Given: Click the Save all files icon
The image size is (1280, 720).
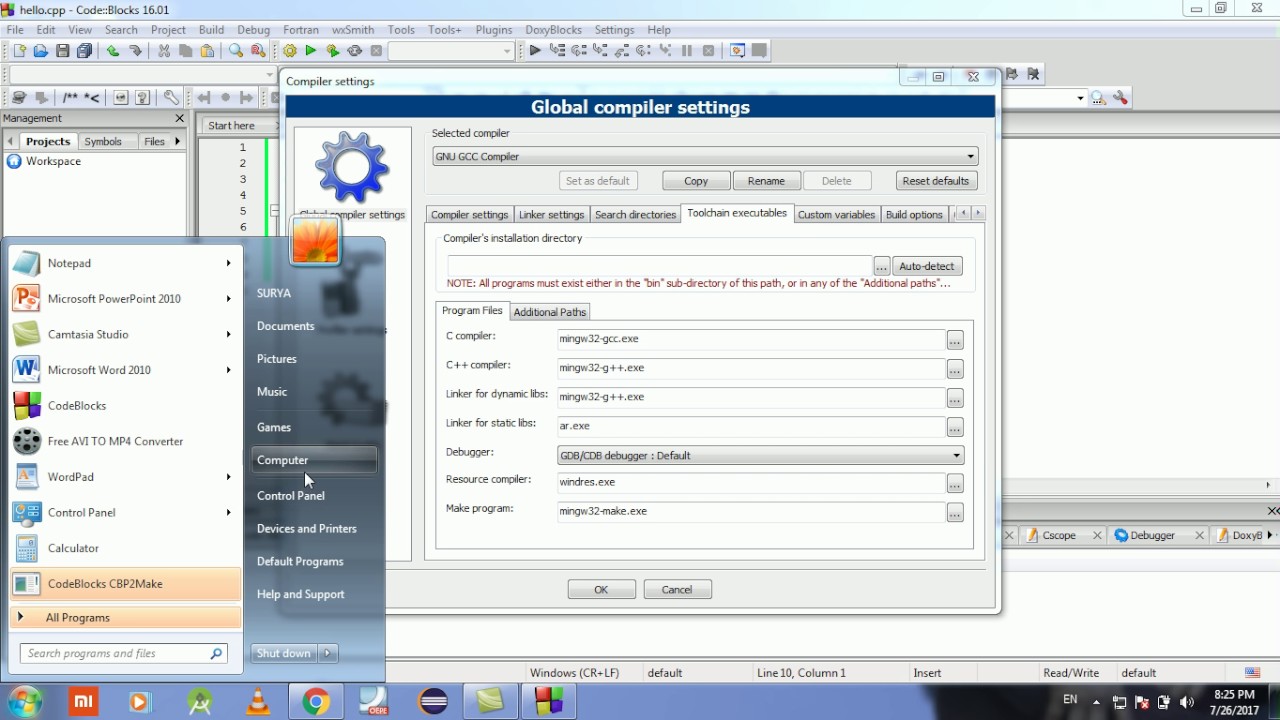Looking at the screenshot, I should point(84,51).
